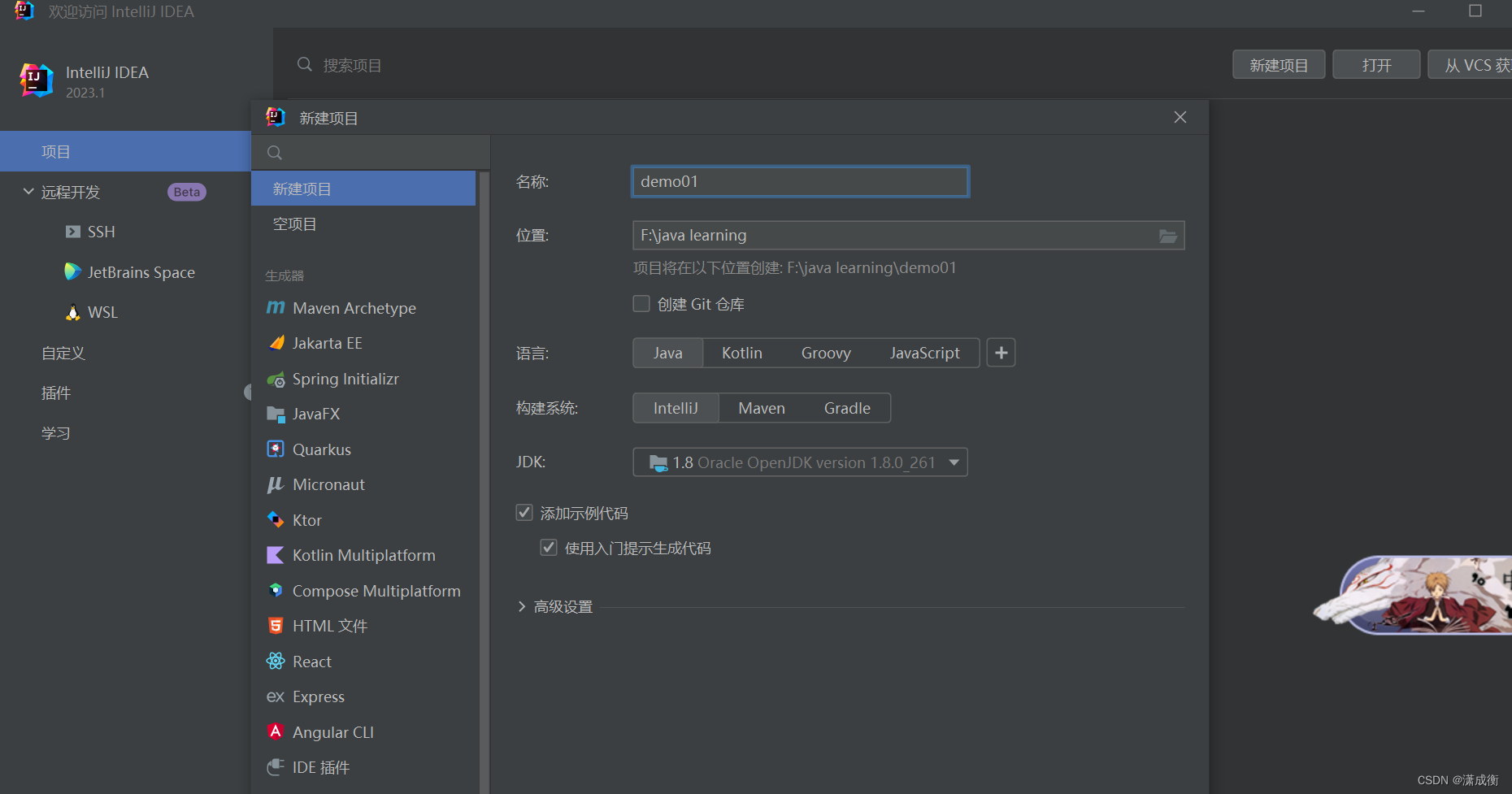This screenshot has width=1512, height=794.
Task: Select the Micronaut generator icon
Action: [x=276, y=484]
